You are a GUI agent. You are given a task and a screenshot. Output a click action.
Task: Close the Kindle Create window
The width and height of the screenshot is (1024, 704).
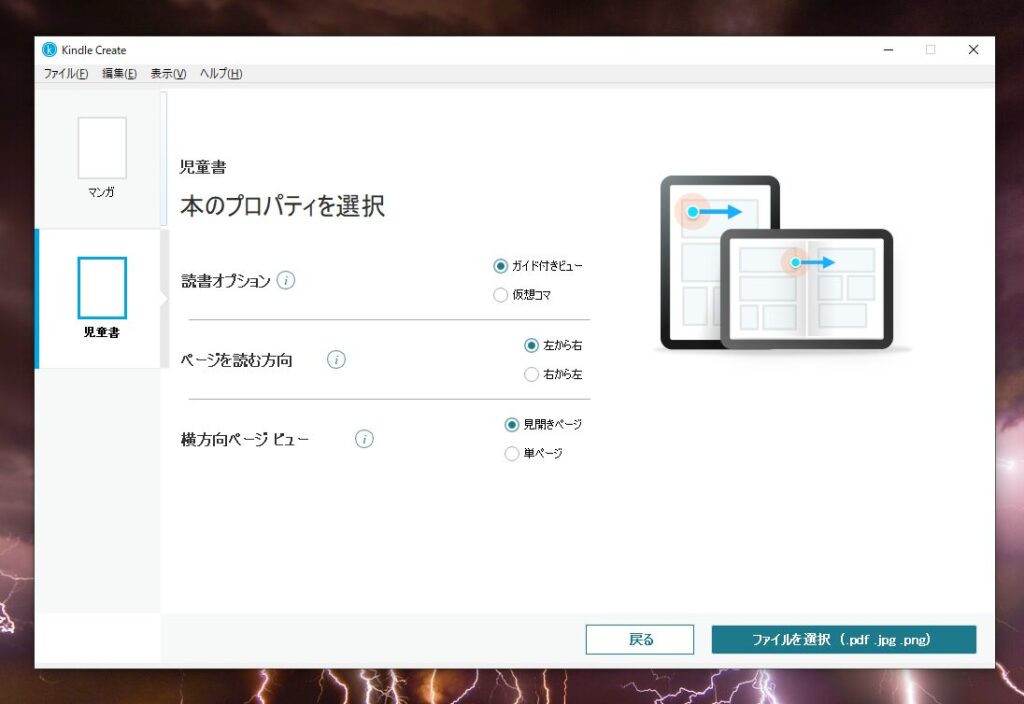pos(973,50)
